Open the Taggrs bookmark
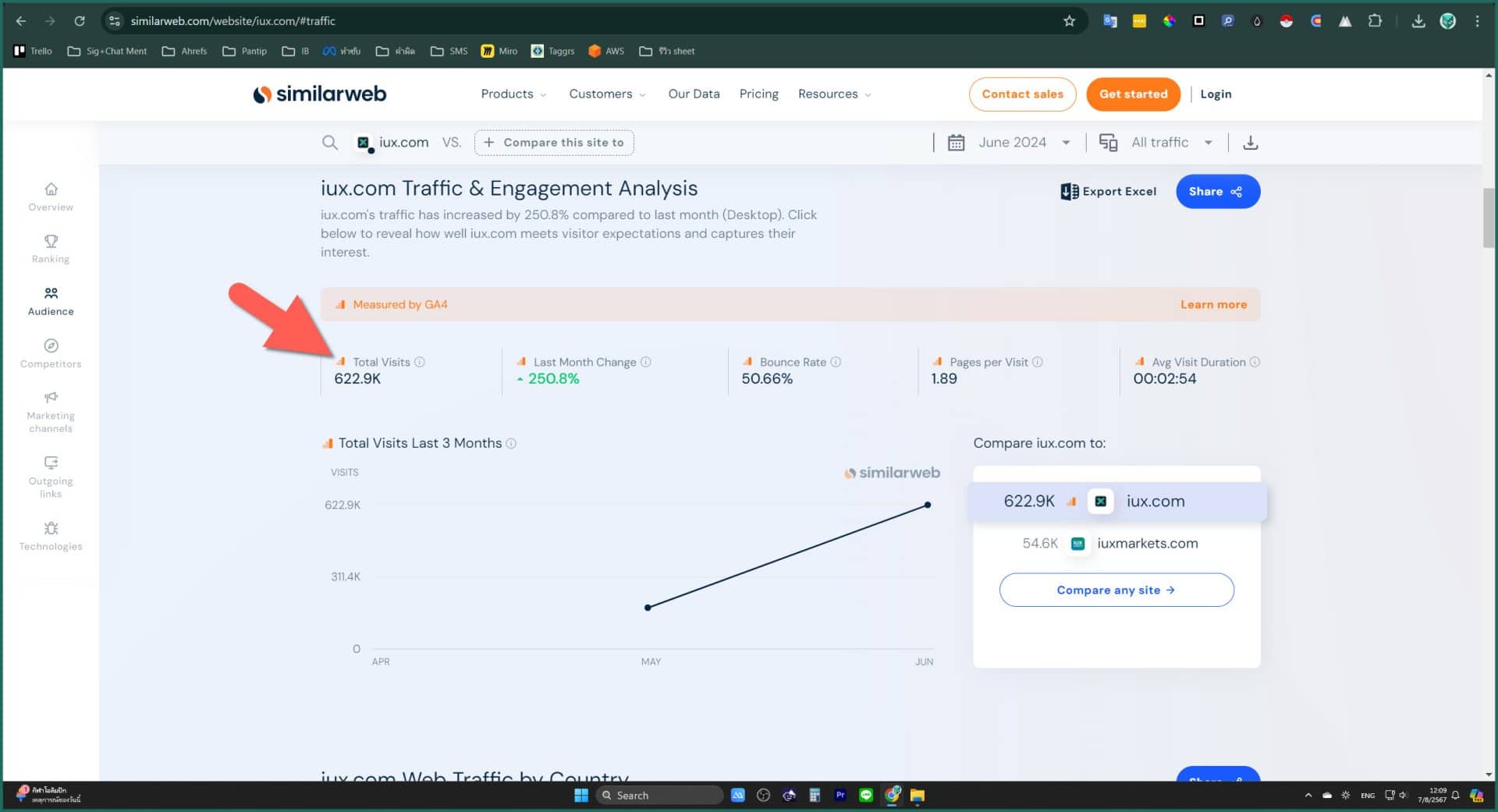 click(x=552, y=51)
